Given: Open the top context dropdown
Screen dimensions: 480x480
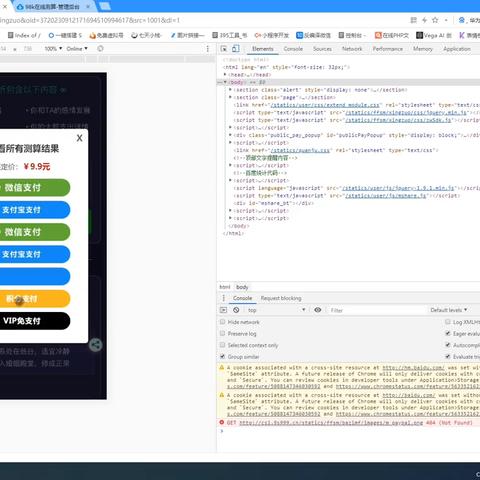Looking at the screenshot, I should click(276, 310).
